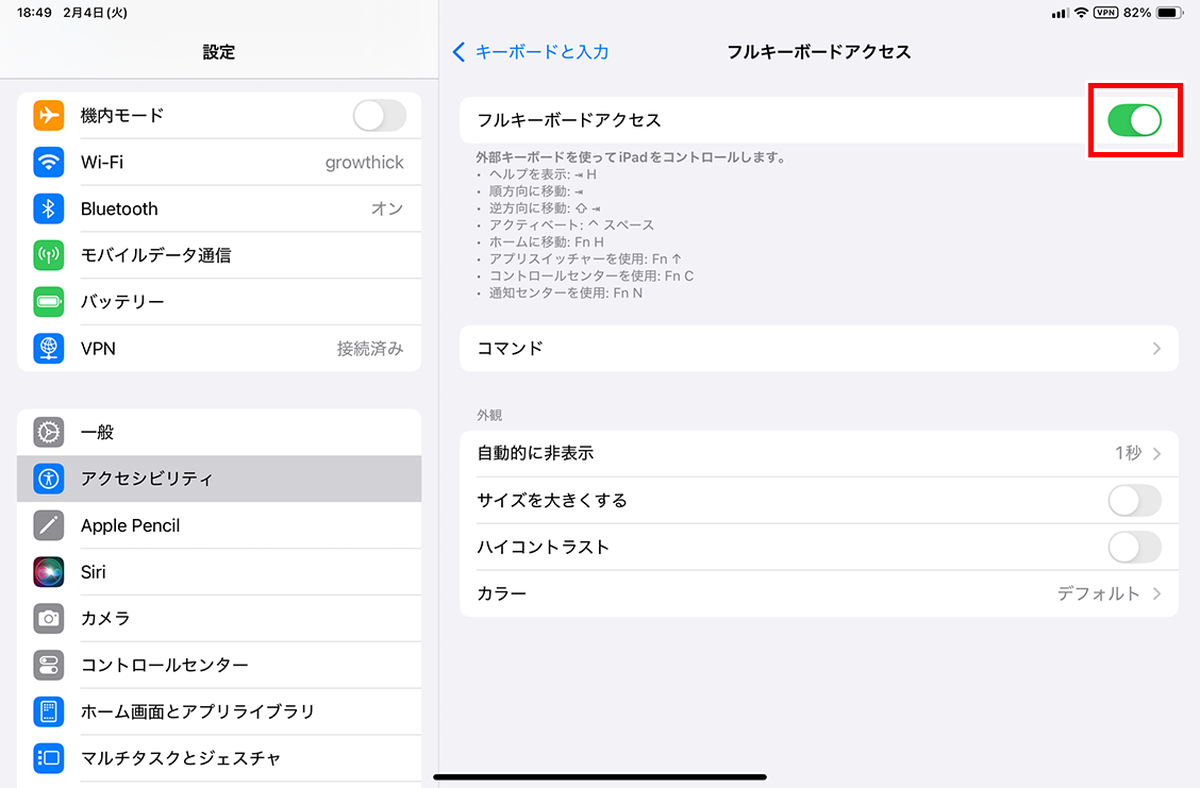Tap the 一般 gear icon

click(x=48, y=432)
